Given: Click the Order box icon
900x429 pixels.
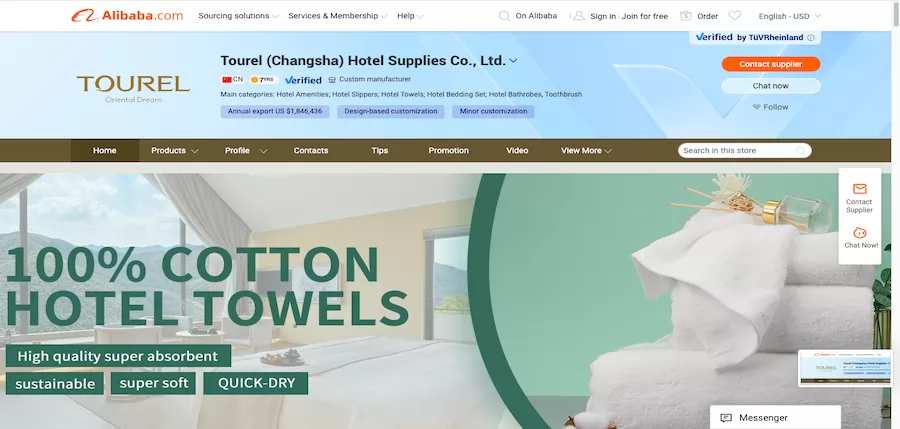Looking at the screenshot, I should (685, 16).
